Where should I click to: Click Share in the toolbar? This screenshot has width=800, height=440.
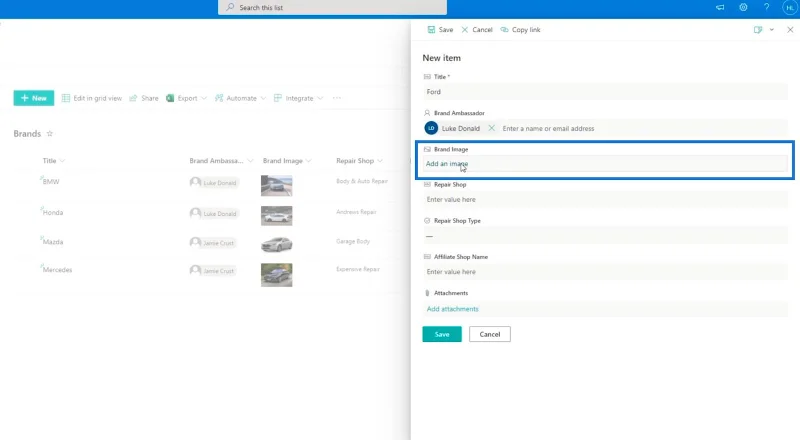(x=144, y=98)
